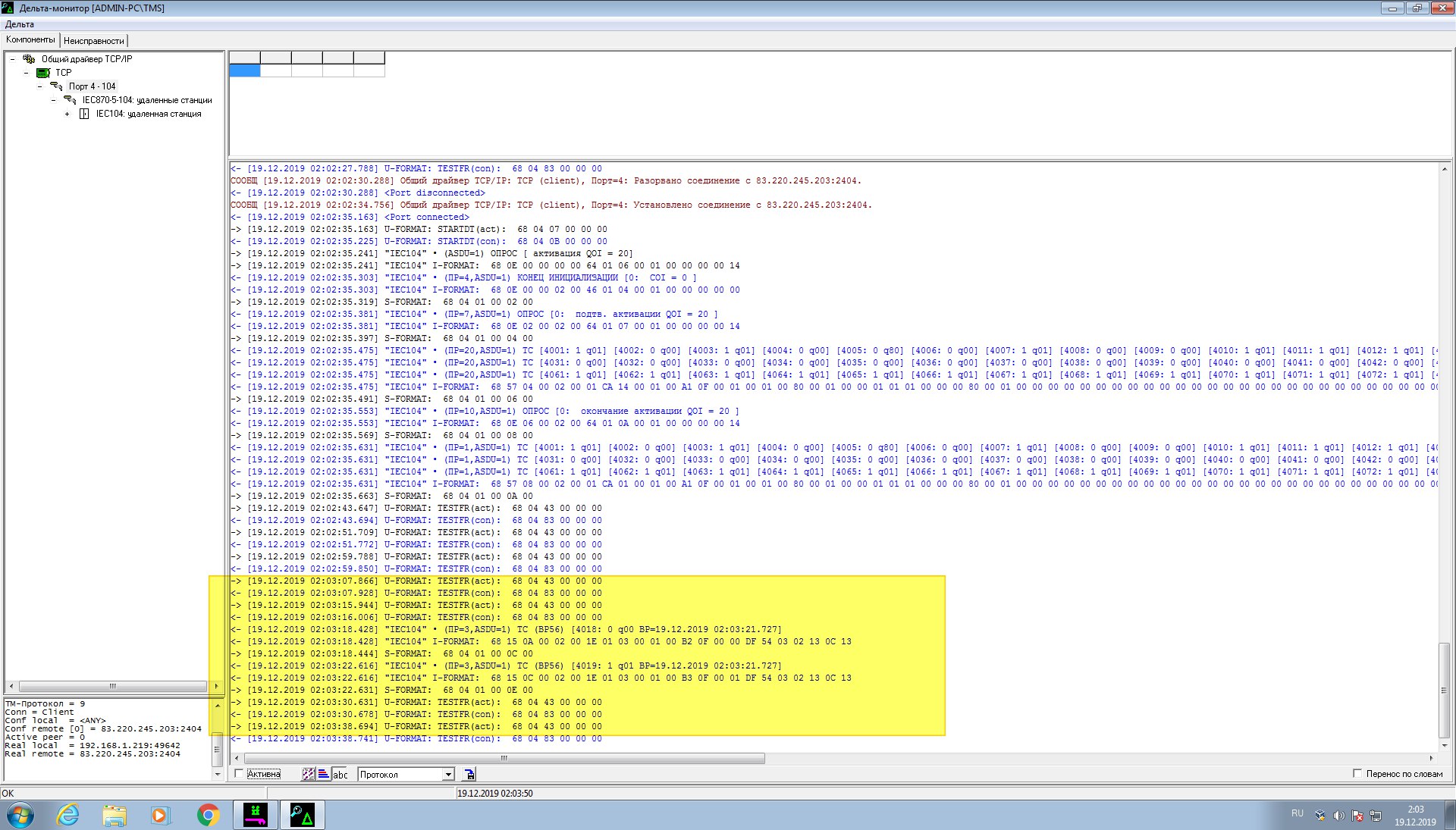Click the connector icon of IEC870-5-104 node
Viewport: 1456px width, 830px height.
click(70, 100)
